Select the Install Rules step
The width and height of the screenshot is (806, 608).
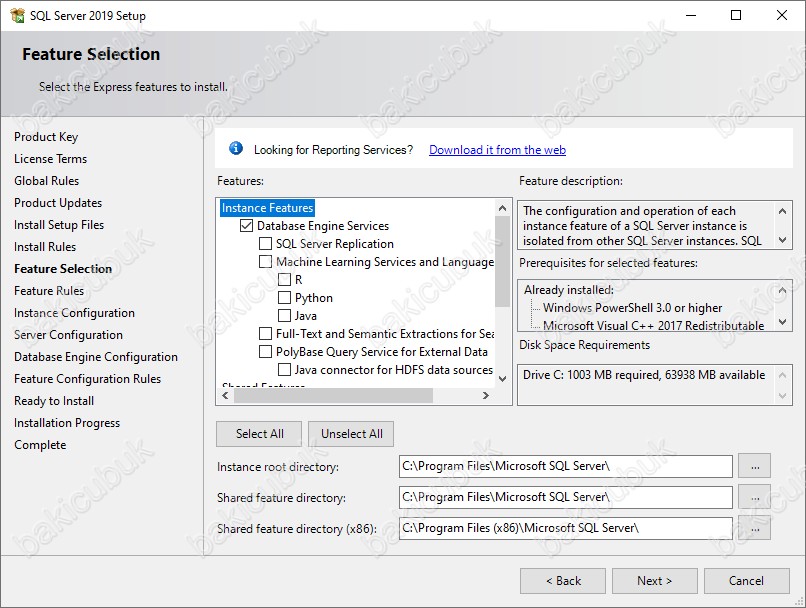(x=45, y=247)
